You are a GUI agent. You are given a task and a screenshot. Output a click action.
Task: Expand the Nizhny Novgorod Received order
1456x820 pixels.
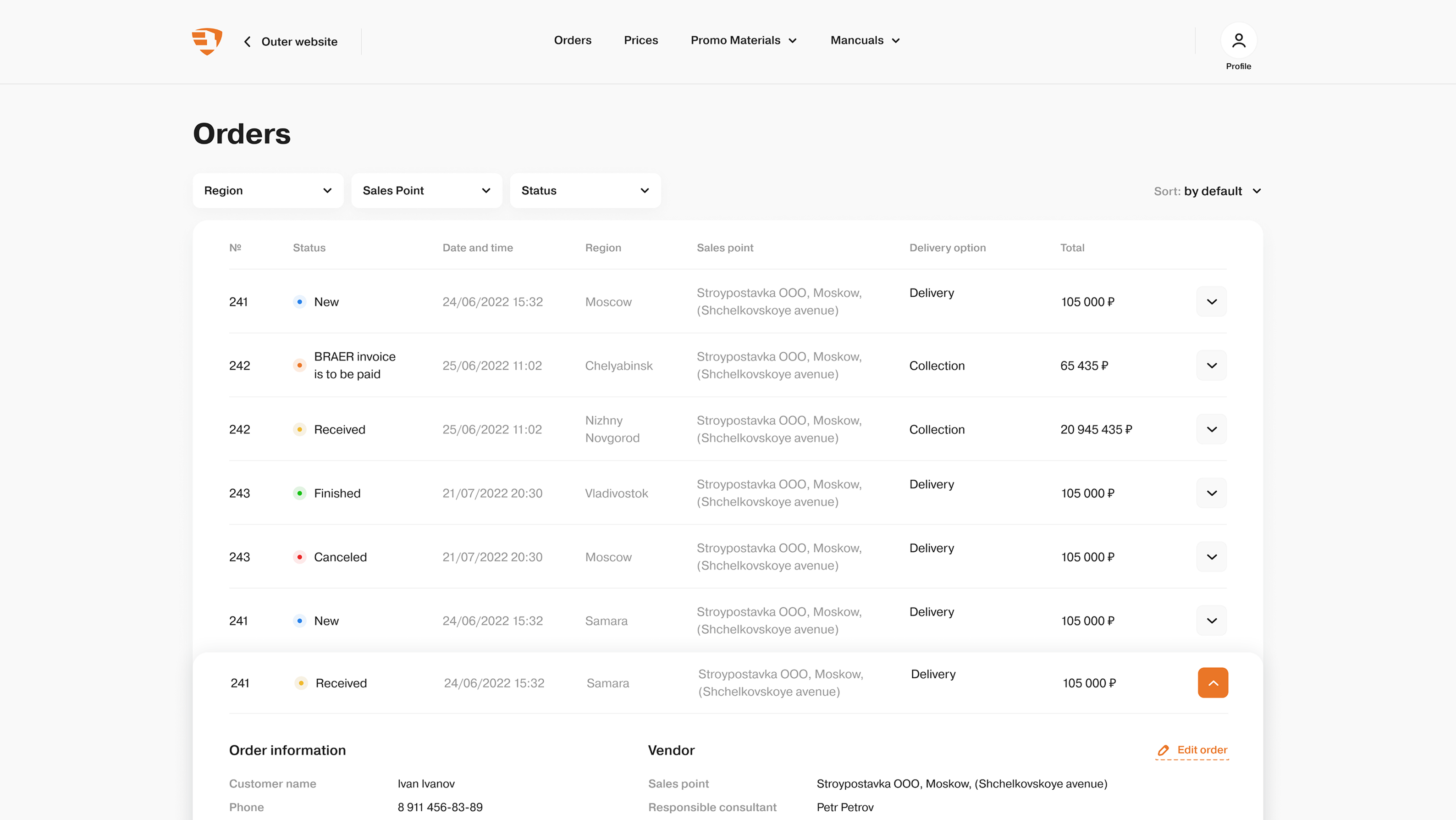(x=1211, y=429)
